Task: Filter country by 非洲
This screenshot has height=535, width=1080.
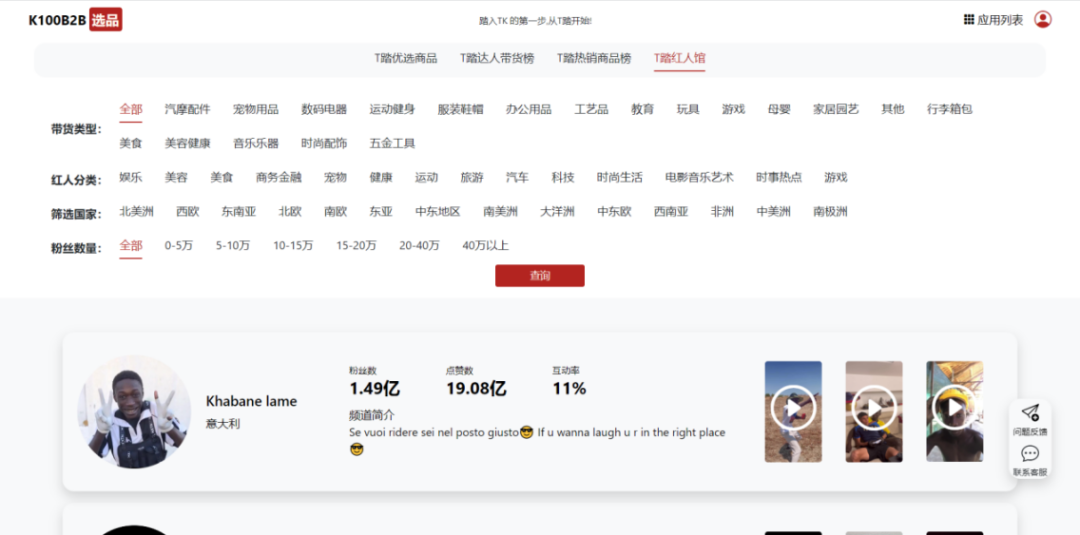Action: tap(722, 211)
